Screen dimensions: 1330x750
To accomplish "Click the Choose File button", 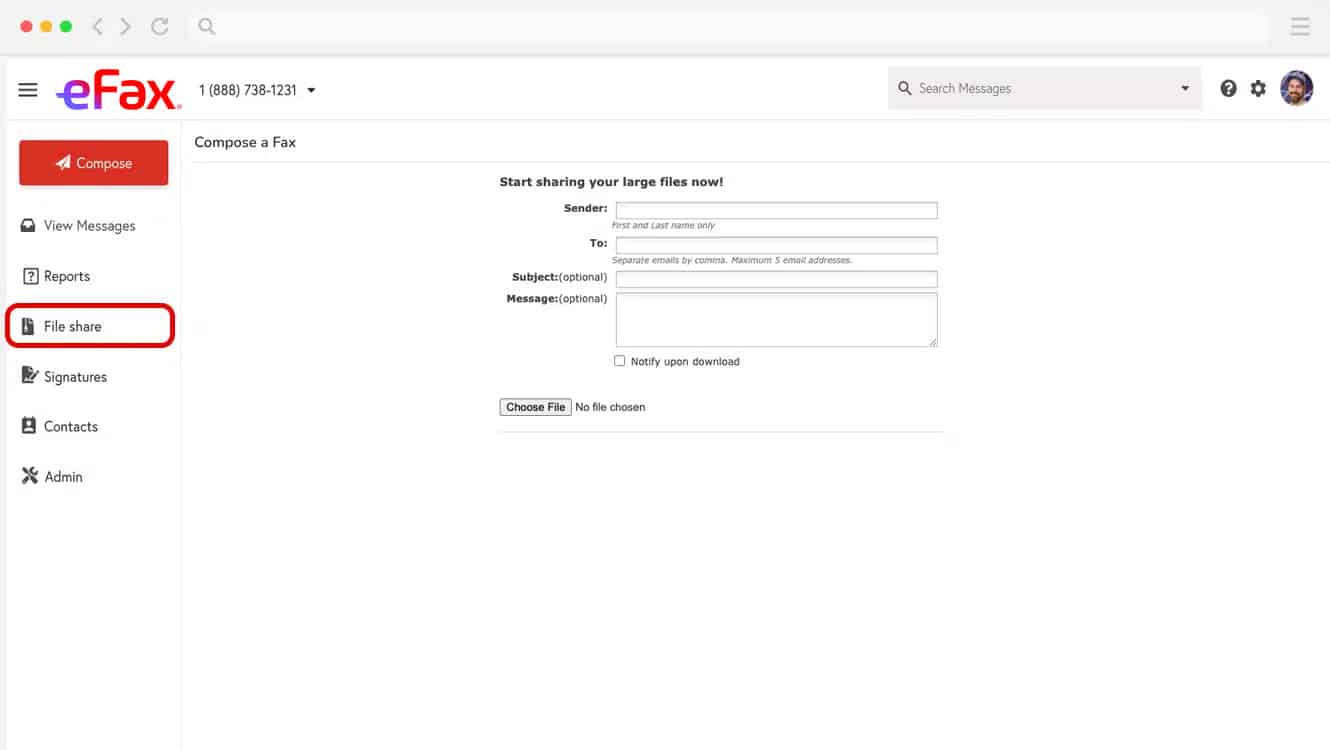I will click(x=536, y=407).
